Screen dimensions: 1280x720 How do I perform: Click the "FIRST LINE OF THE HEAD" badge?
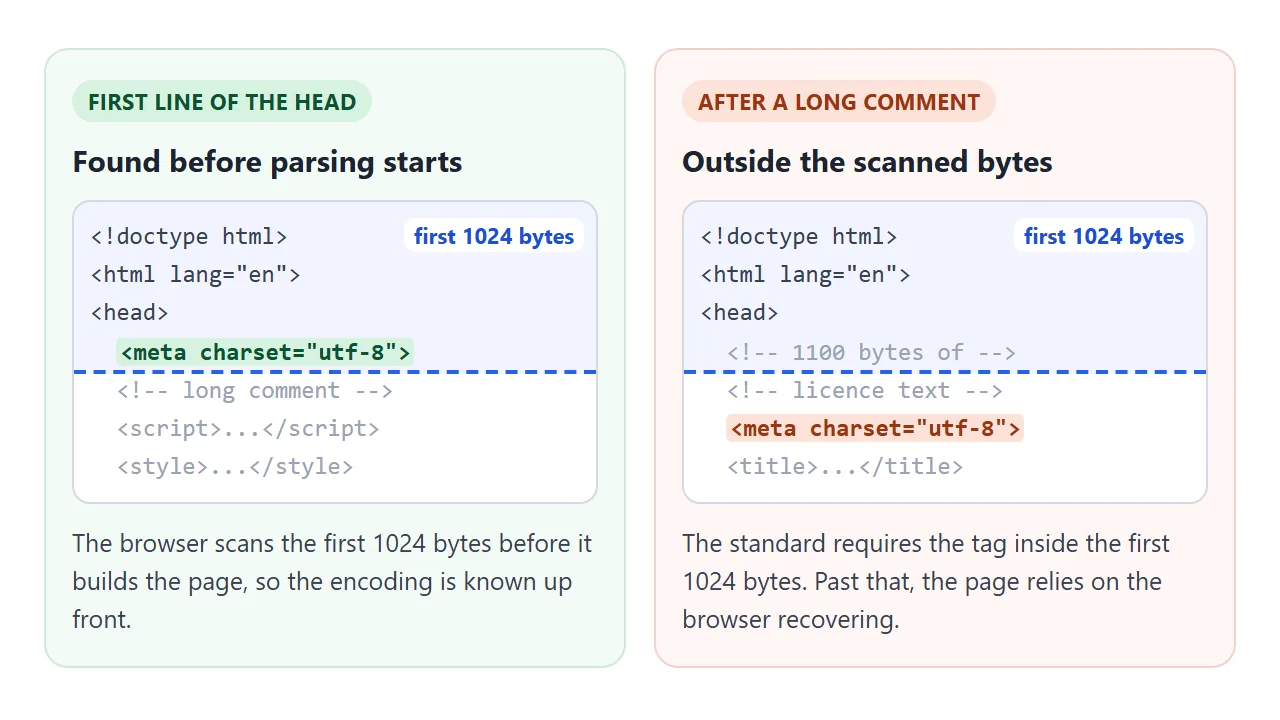point(222,102)
